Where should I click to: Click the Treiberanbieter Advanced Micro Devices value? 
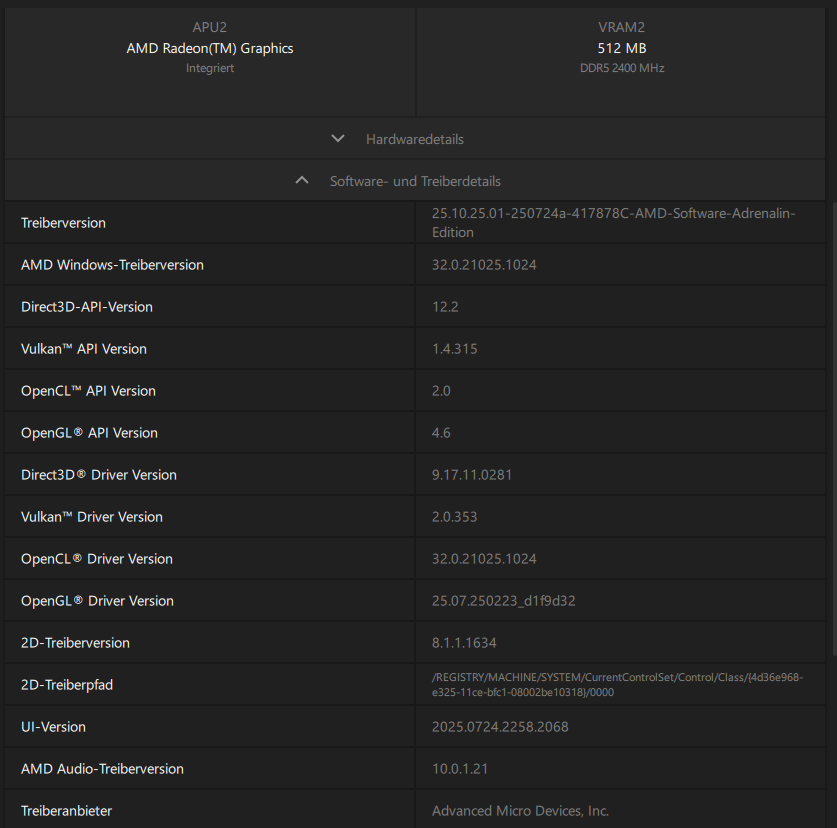tap(520, 811)
